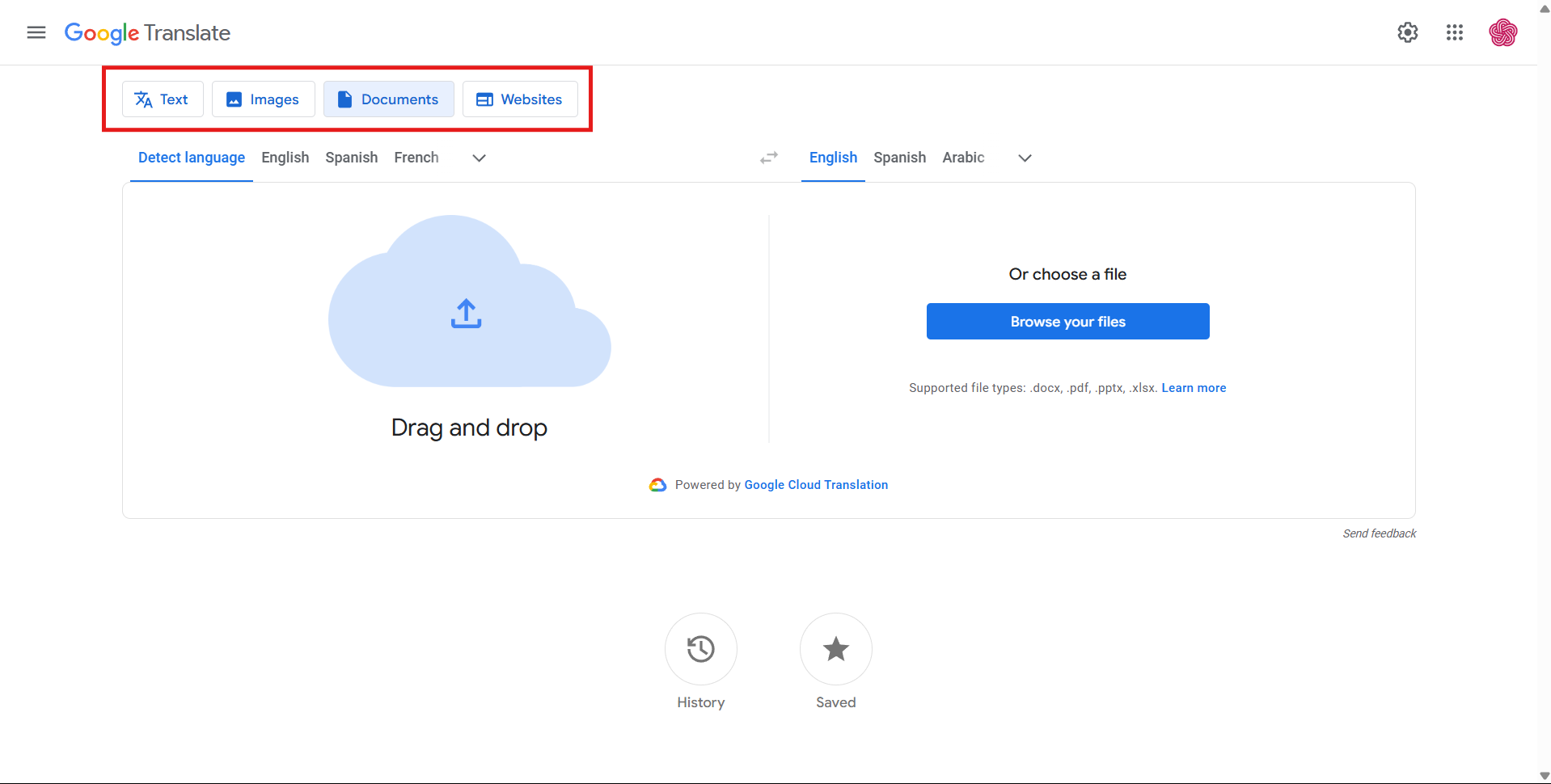
Task: Open translation History
Action: [x=700, y=649]
